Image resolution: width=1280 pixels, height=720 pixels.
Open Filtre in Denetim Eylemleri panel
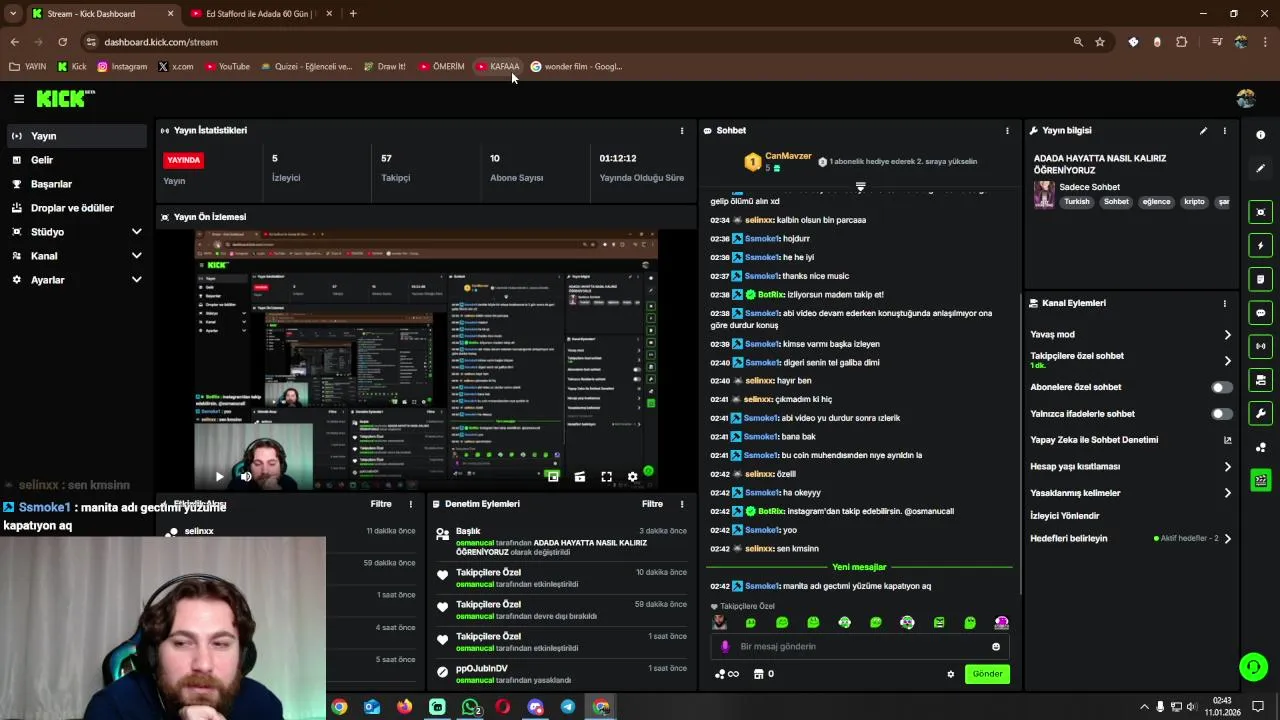pos(652,504)
